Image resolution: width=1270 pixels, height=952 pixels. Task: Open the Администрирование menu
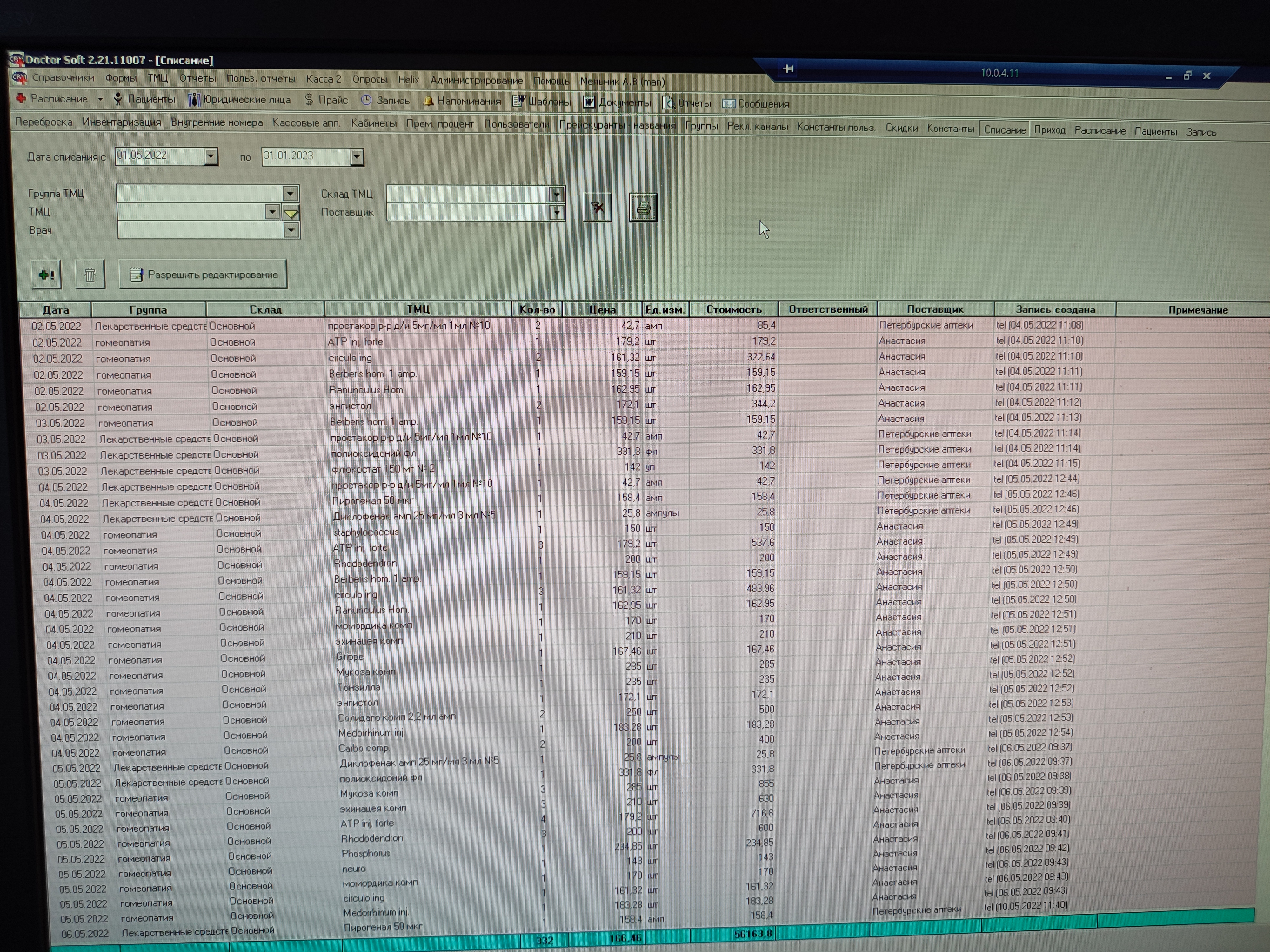pos(476,80)
